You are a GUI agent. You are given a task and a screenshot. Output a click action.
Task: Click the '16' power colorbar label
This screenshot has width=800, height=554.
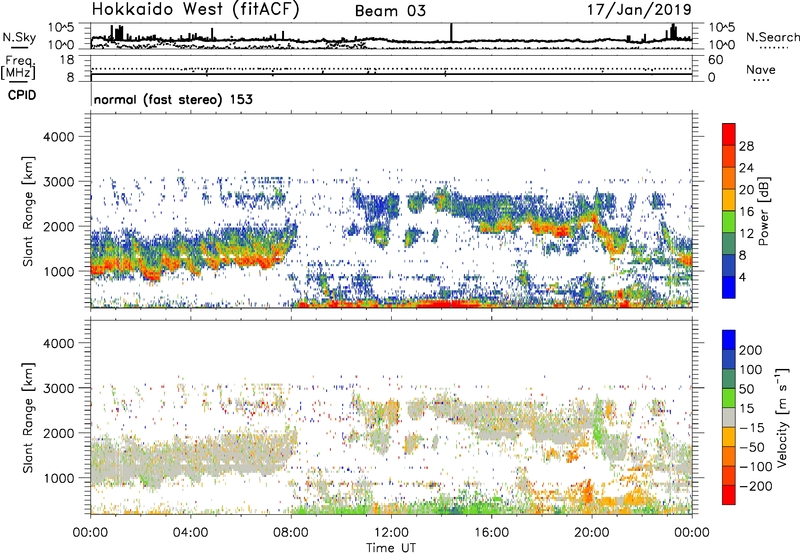pyautogui.click(x=746, y=212)
